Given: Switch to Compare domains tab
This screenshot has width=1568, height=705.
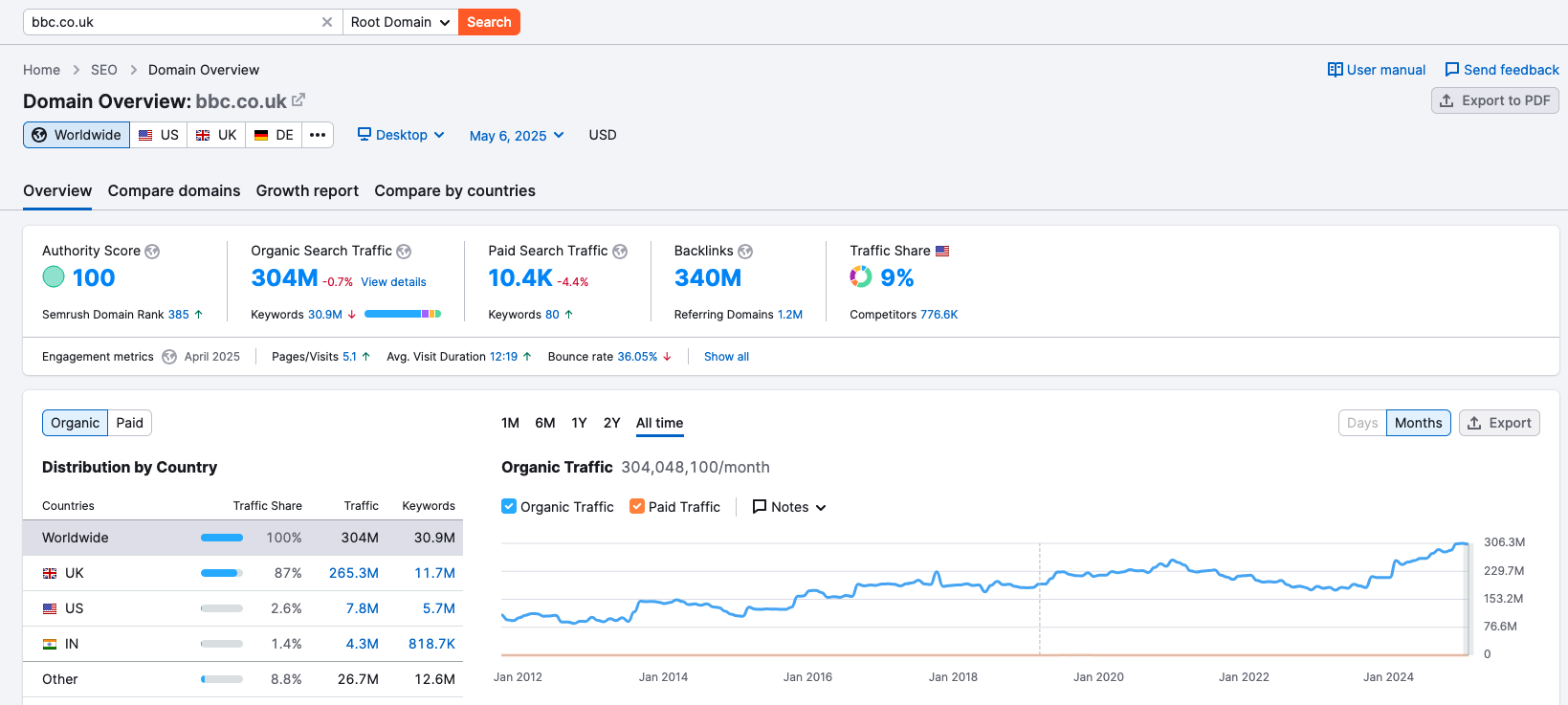Looking at the screenshot, I should pos(174,191).
